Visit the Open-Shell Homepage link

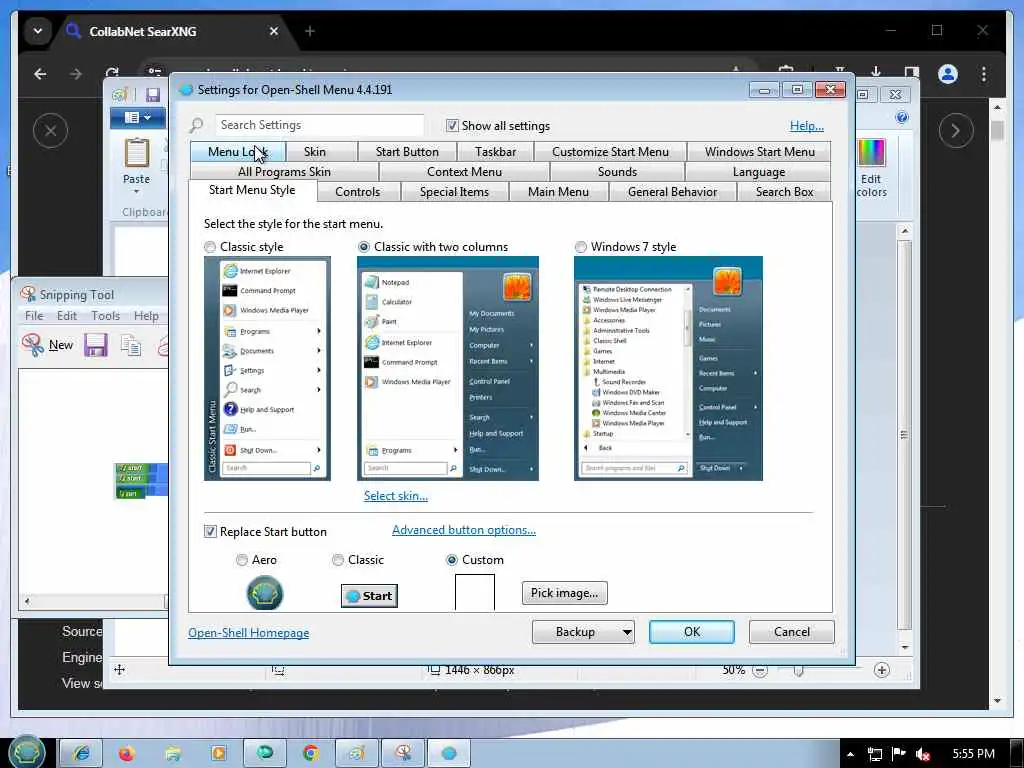tap(249, 633)
